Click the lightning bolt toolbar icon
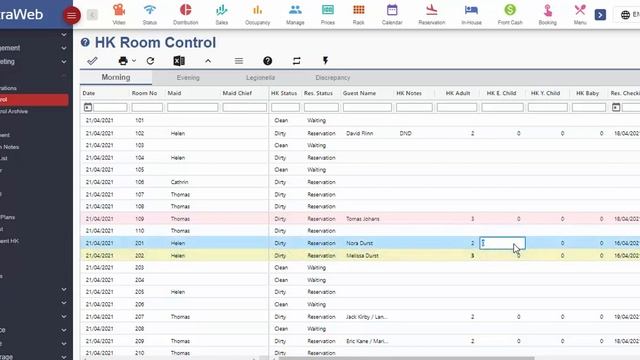 click(325, 61)
